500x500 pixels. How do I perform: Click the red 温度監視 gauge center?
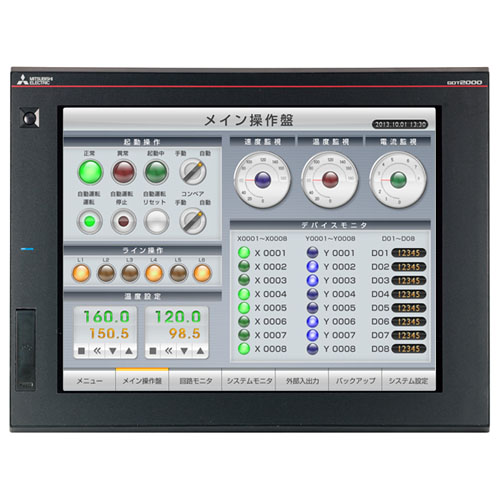(x=330, y=180)
